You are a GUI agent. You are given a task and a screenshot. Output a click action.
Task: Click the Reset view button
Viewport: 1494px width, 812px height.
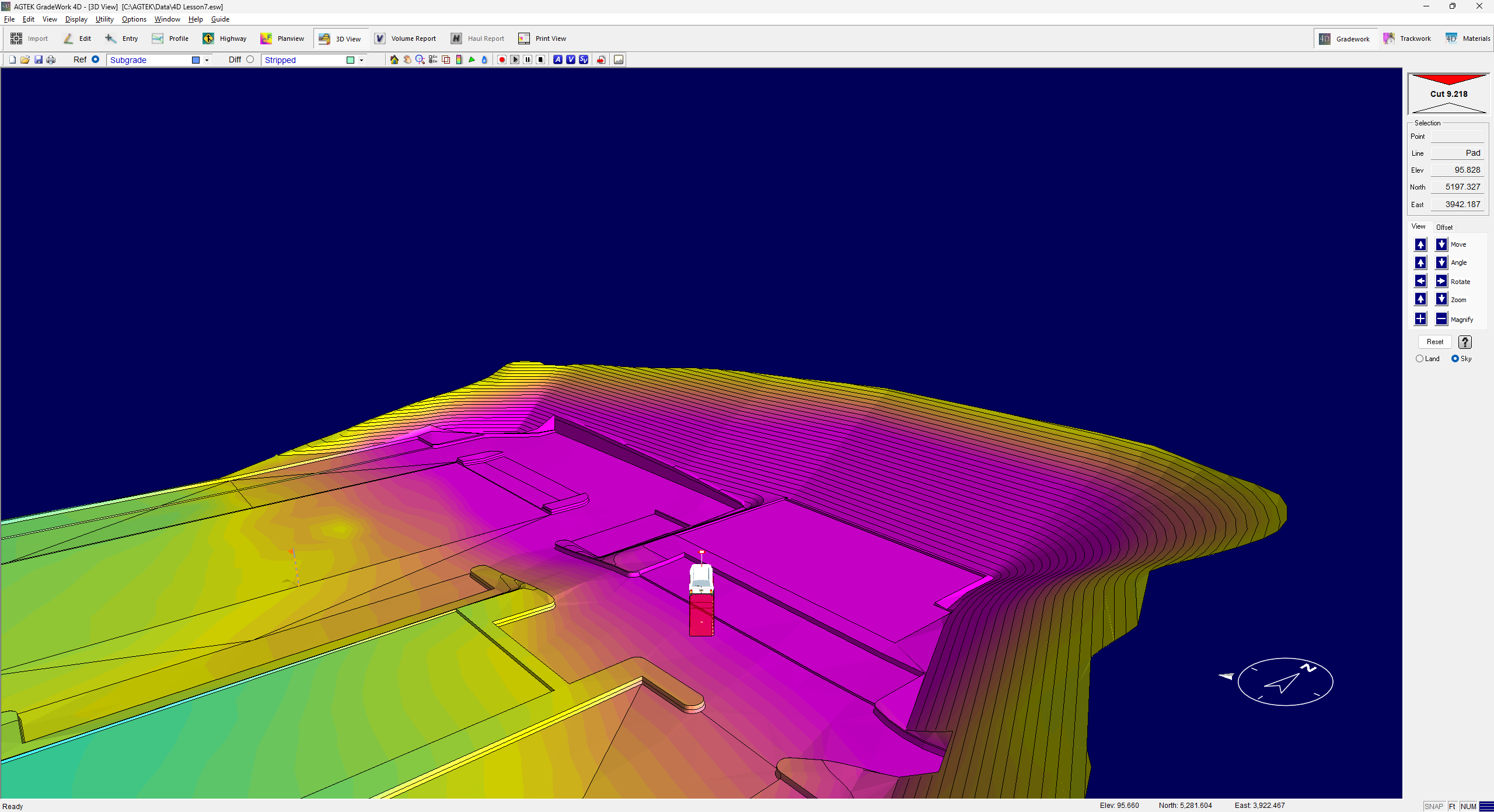click(x=1434, y=342)
